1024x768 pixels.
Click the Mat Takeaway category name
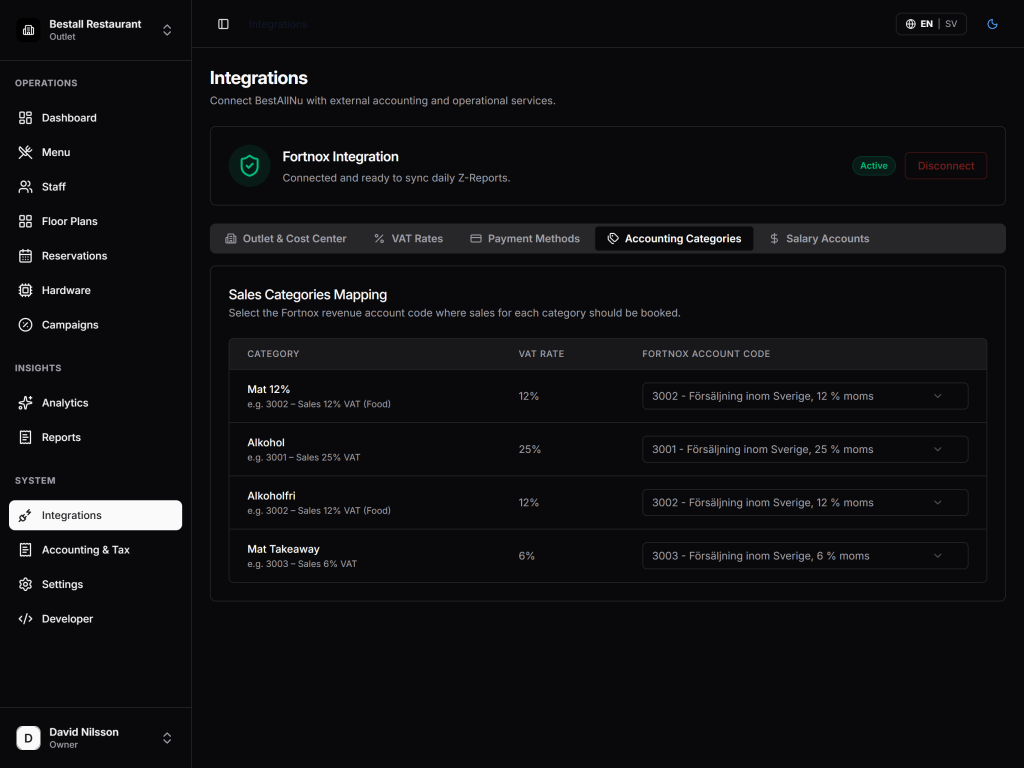click(x=283, y=549)
